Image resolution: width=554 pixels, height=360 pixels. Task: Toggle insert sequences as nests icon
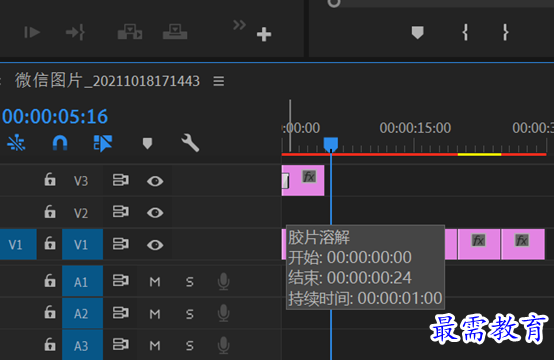click(16, 143)
